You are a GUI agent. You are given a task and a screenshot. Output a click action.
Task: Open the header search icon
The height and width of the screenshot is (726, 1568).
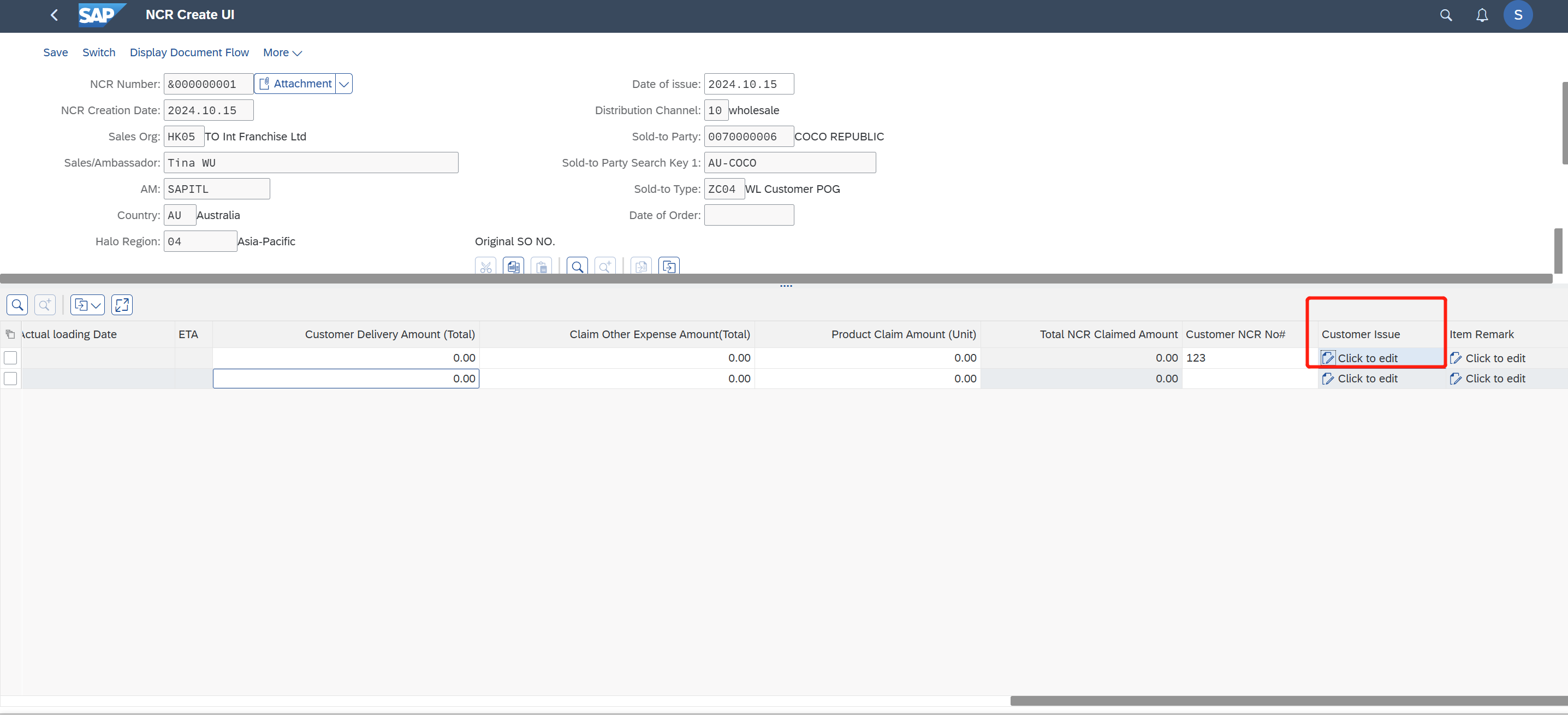pos(1446,15)
